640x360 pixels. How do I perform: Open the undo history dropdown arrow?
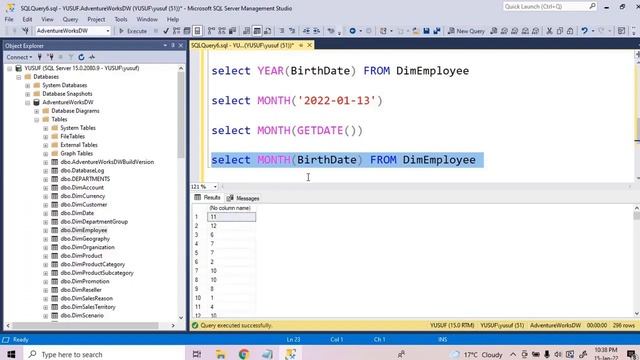pyautogui.click(x=593, y=31)
